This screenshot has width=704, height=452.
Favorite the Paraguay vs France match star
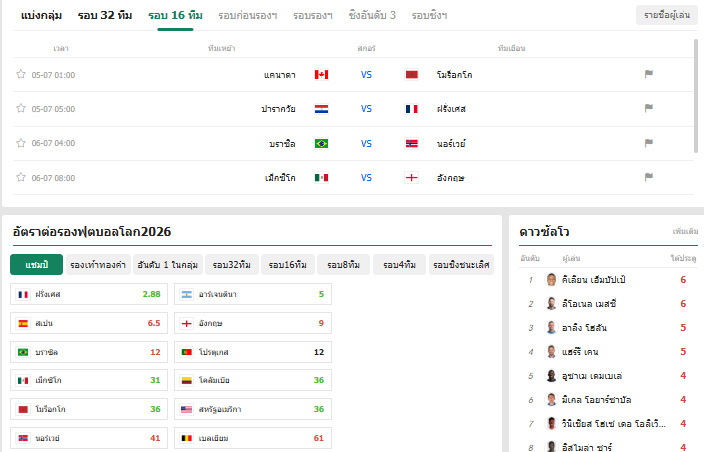pos(21,108)
